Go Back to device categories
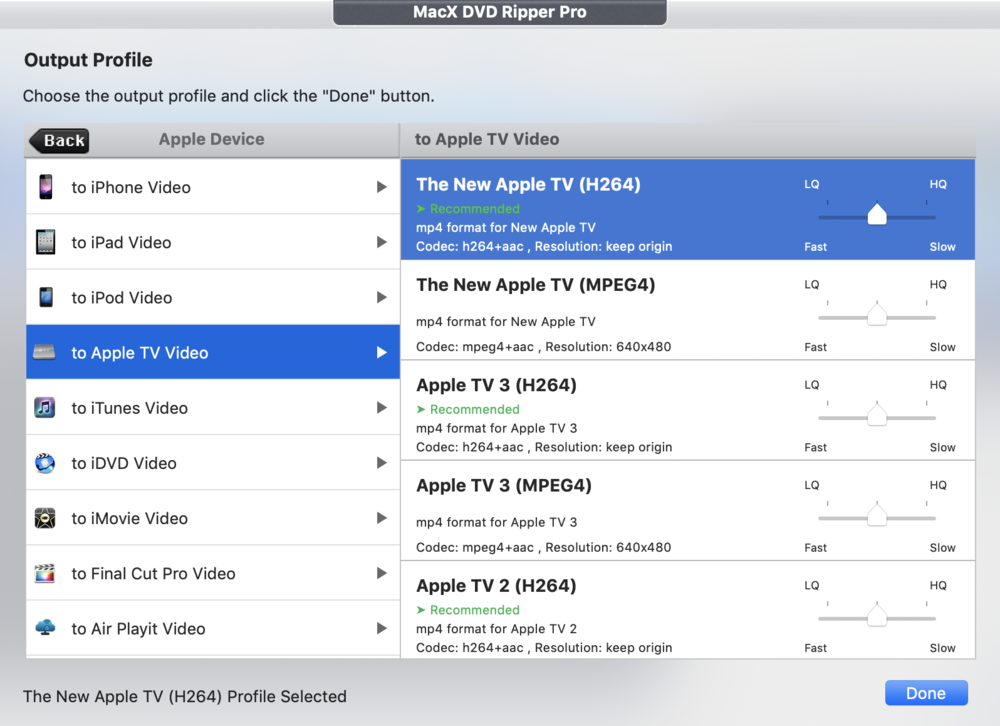The width and height of the screenshot is (1000, 726). (59, 140)
